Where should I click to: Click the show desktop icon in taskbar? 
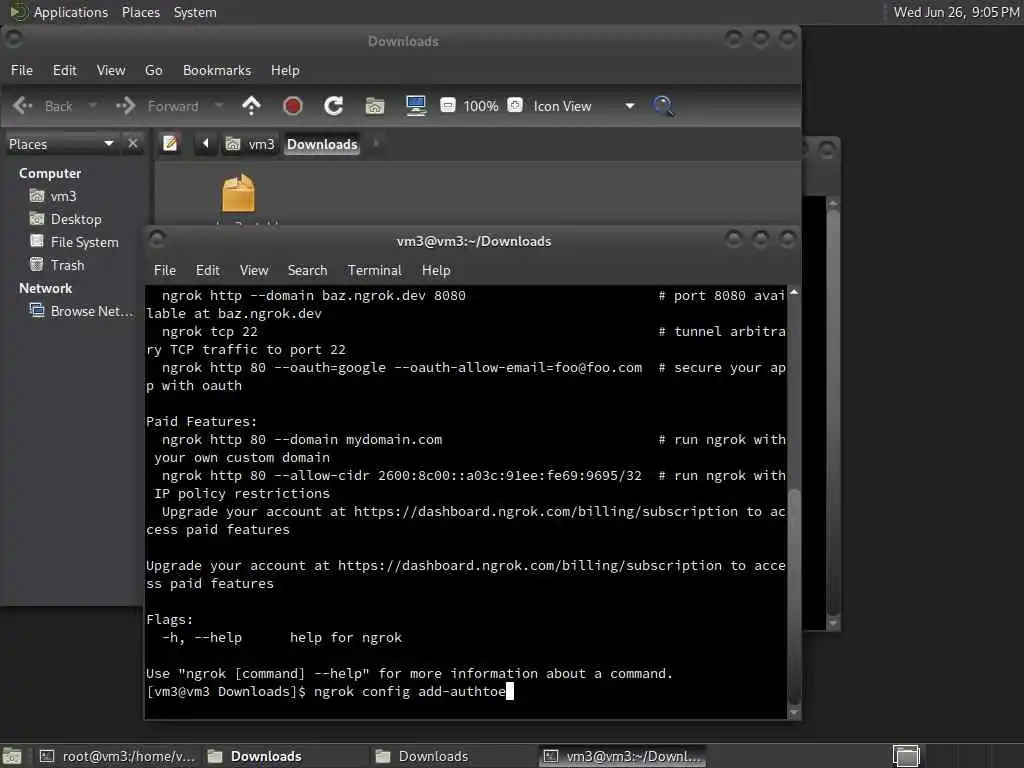pyautogui.click(x=12, y=756)
